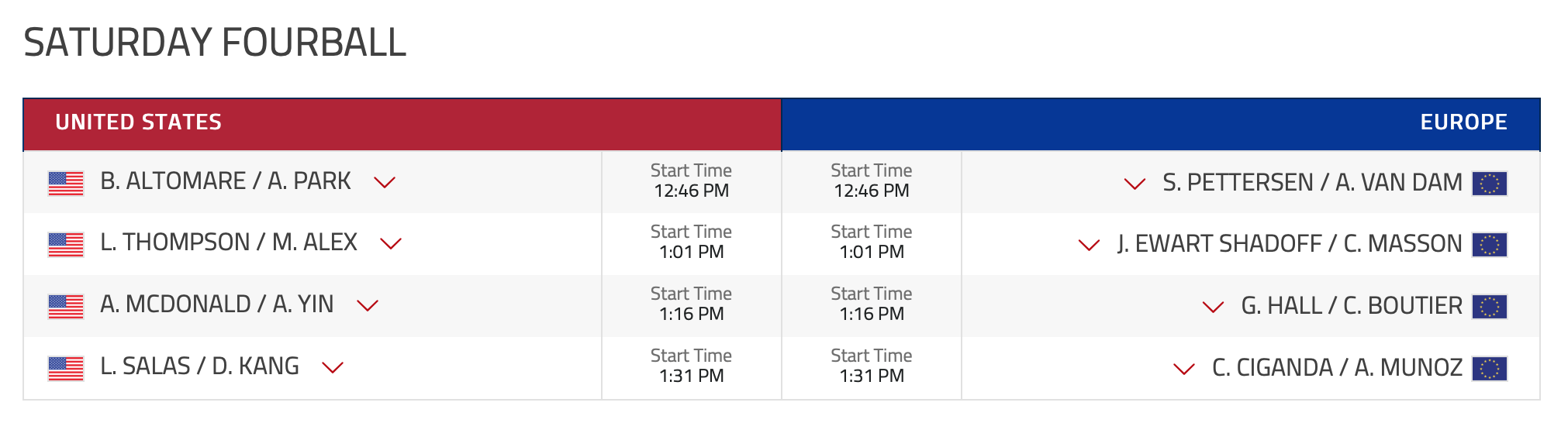Select the United States red header

[402, 124]
